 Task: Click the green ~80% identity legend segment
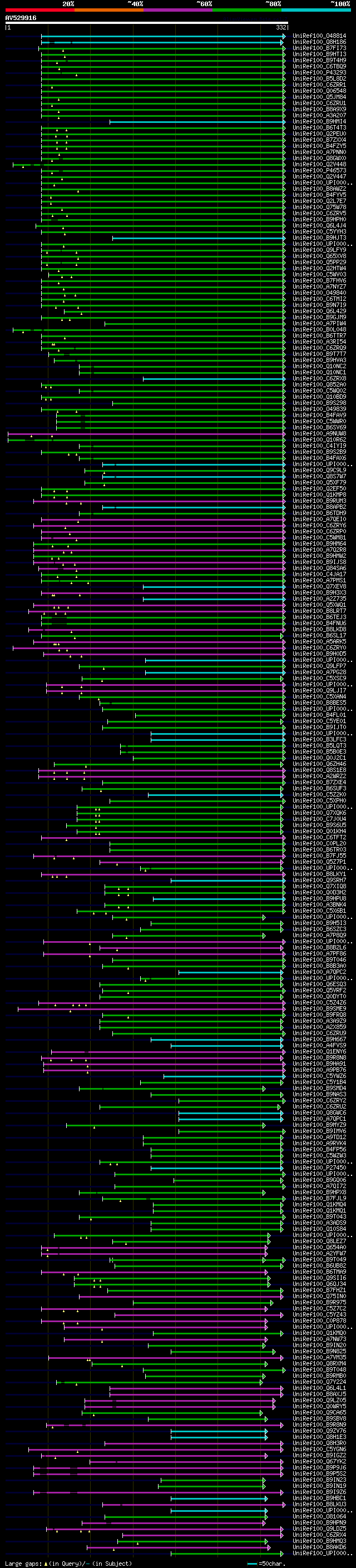(x=246, y=10)
